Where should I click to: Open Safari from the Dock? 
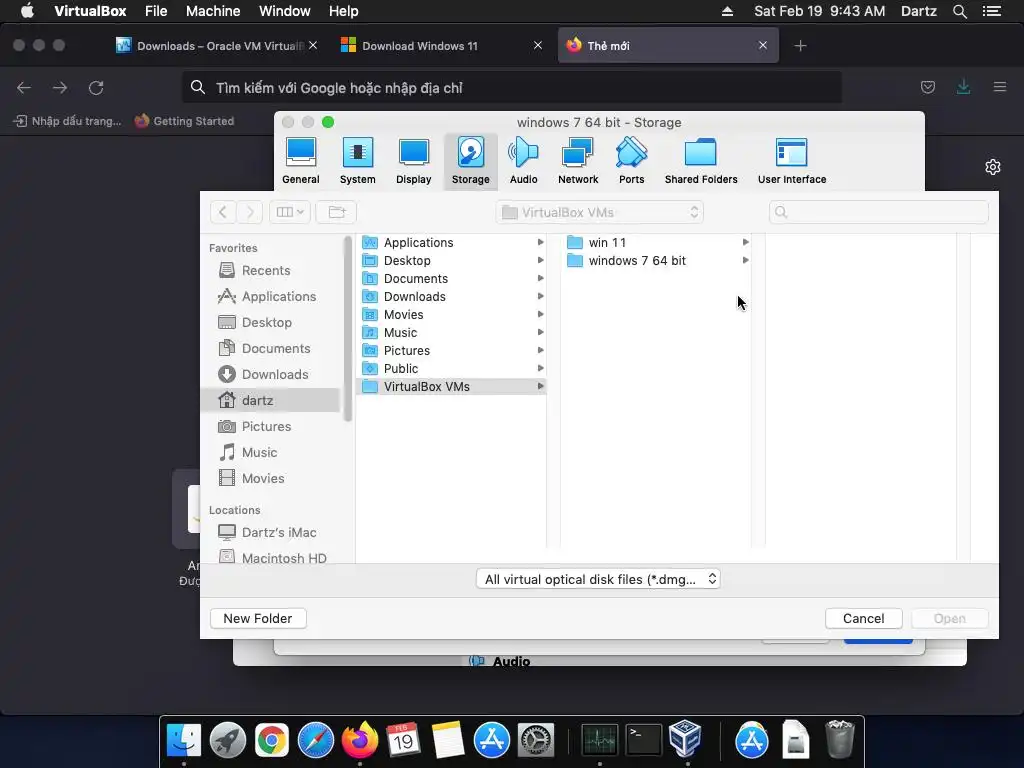(315, 740)
